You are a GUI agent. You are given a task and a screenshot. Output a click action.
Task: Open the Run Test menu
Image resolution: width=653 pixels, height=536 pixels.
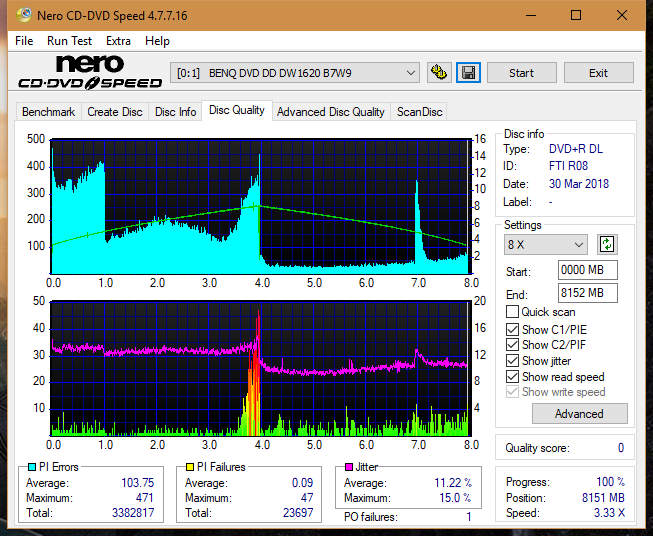click(x=69, y=41)
